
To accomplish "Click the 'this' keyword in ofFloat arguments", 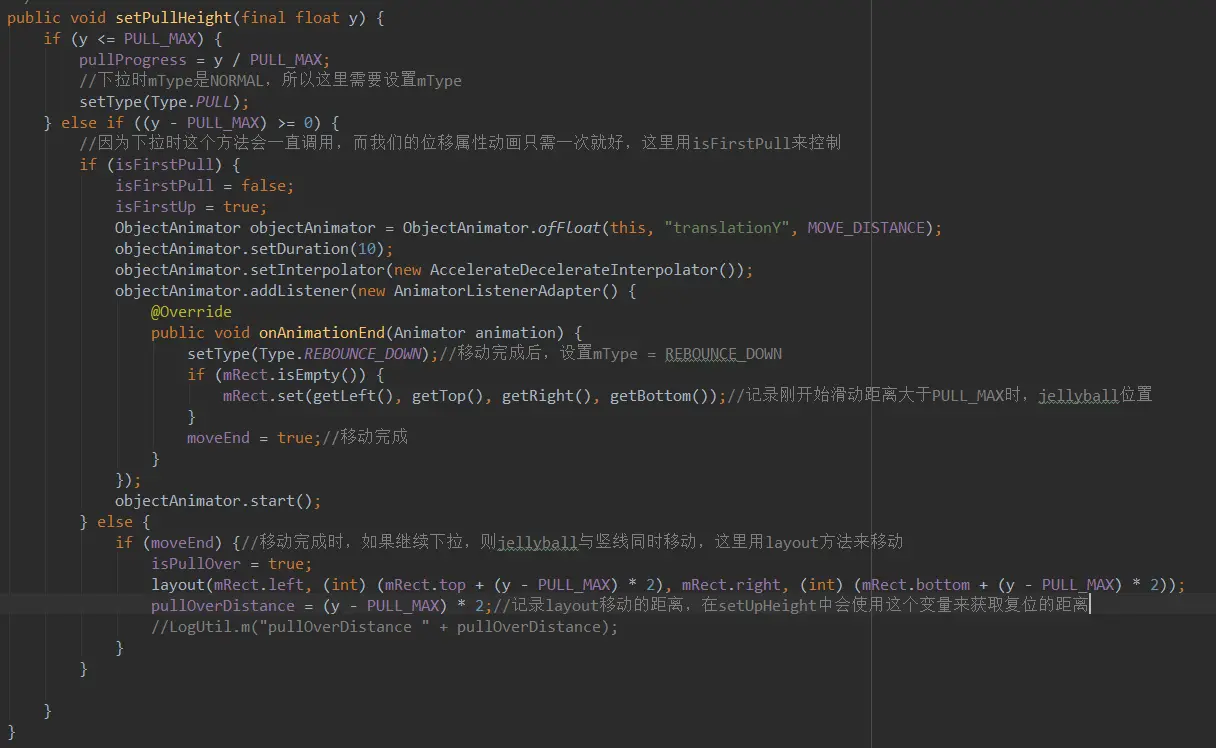I will pyautogui.click(x=628, y=227).
